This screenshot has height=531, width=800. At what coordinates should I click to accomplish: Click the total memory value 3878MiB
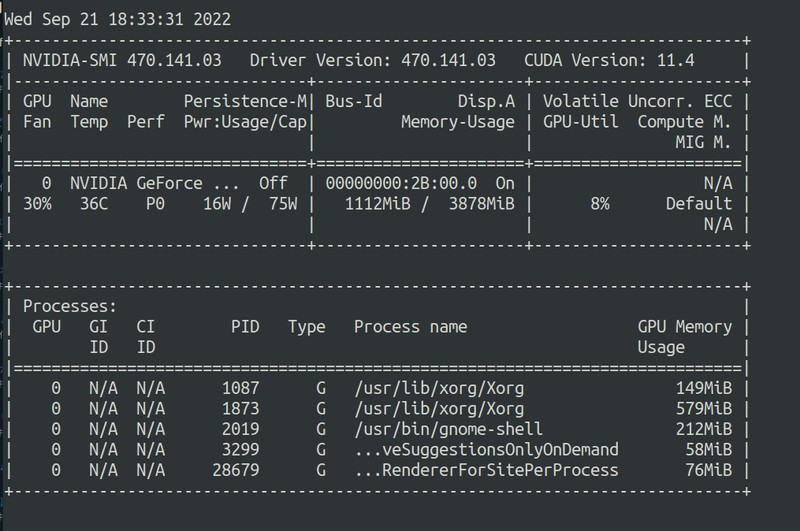(481, 204)
